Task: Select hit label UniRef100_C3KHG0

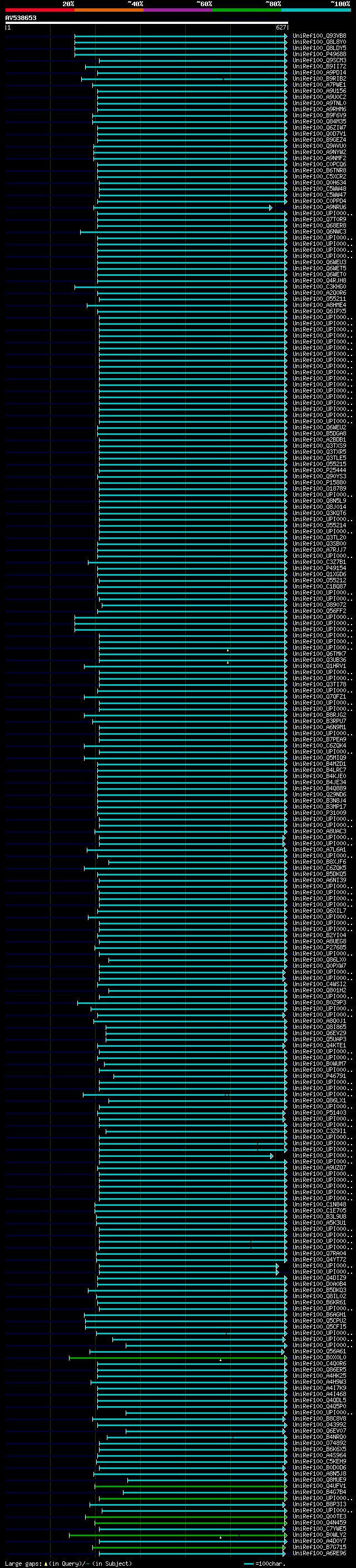Action: (319, 286)
